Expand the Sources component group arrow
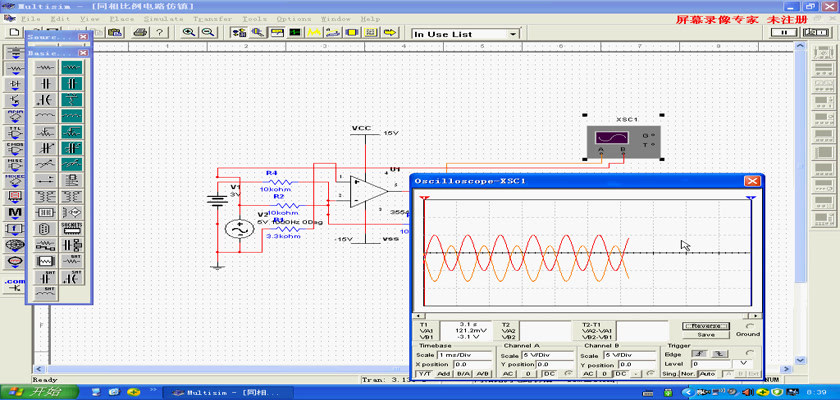Viewport: 840px width, 400px height. point(15,57)
